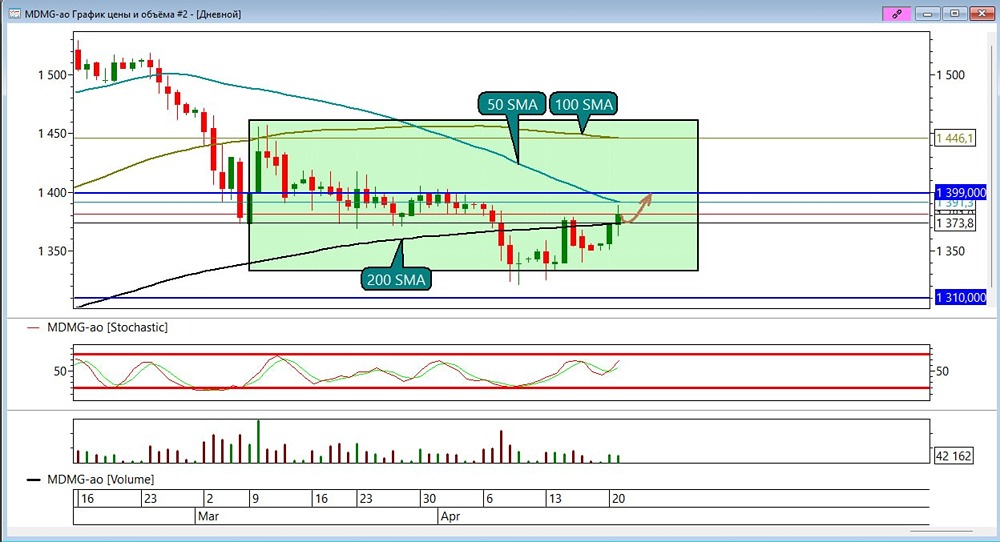Maximize the MDMG-ao chart window
Viewport: 1000px width, 542px height.
pyautogui.click(x=954, y=13)
